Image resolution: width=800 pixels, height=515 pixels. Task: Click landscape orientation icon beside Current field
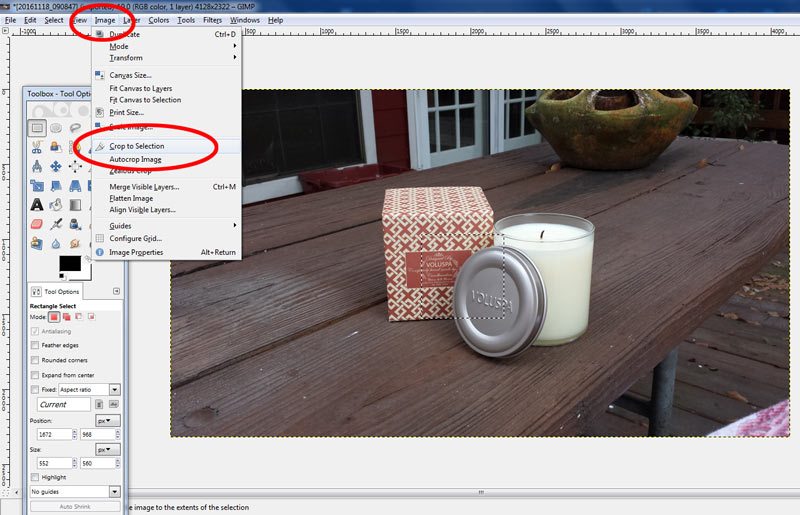(113, 404)
